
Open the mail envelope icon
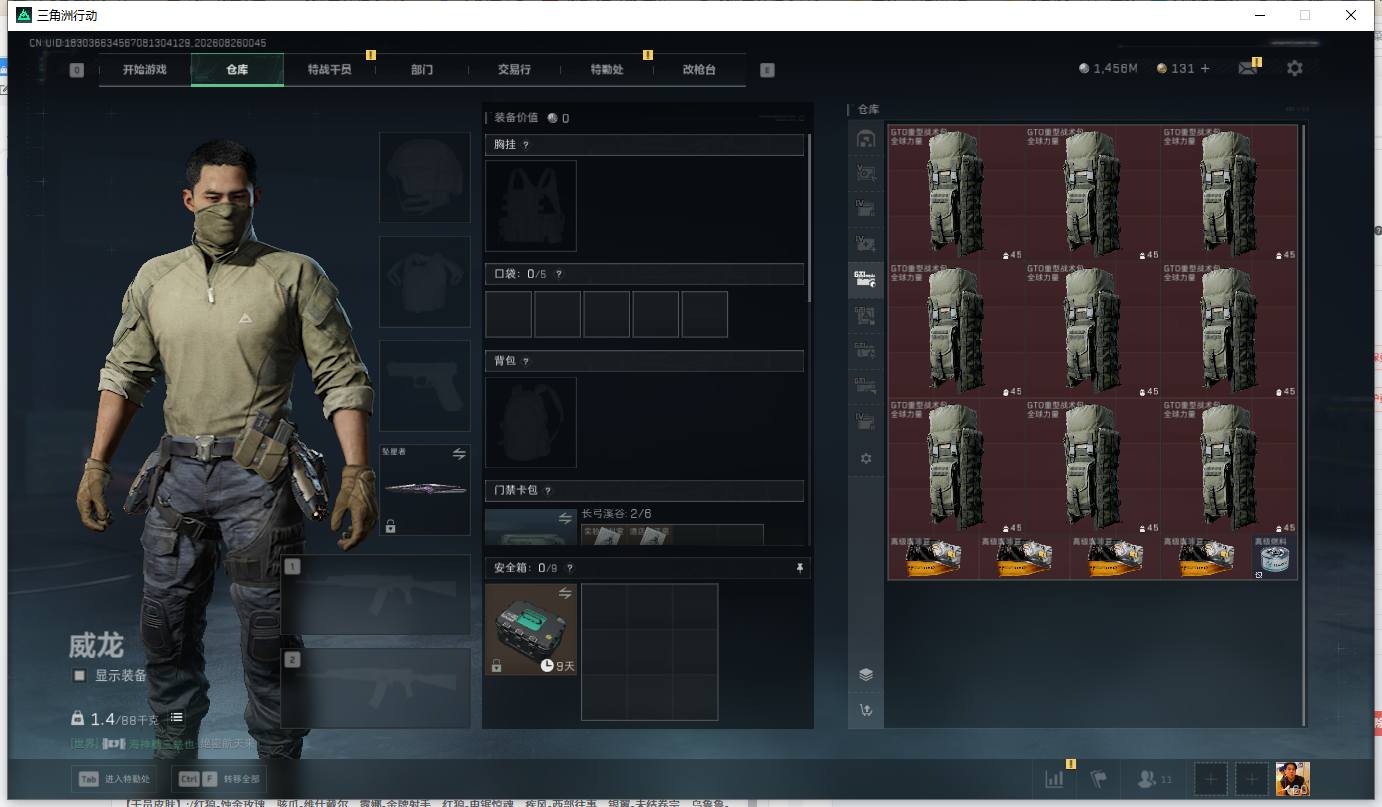coord(1247,69)
